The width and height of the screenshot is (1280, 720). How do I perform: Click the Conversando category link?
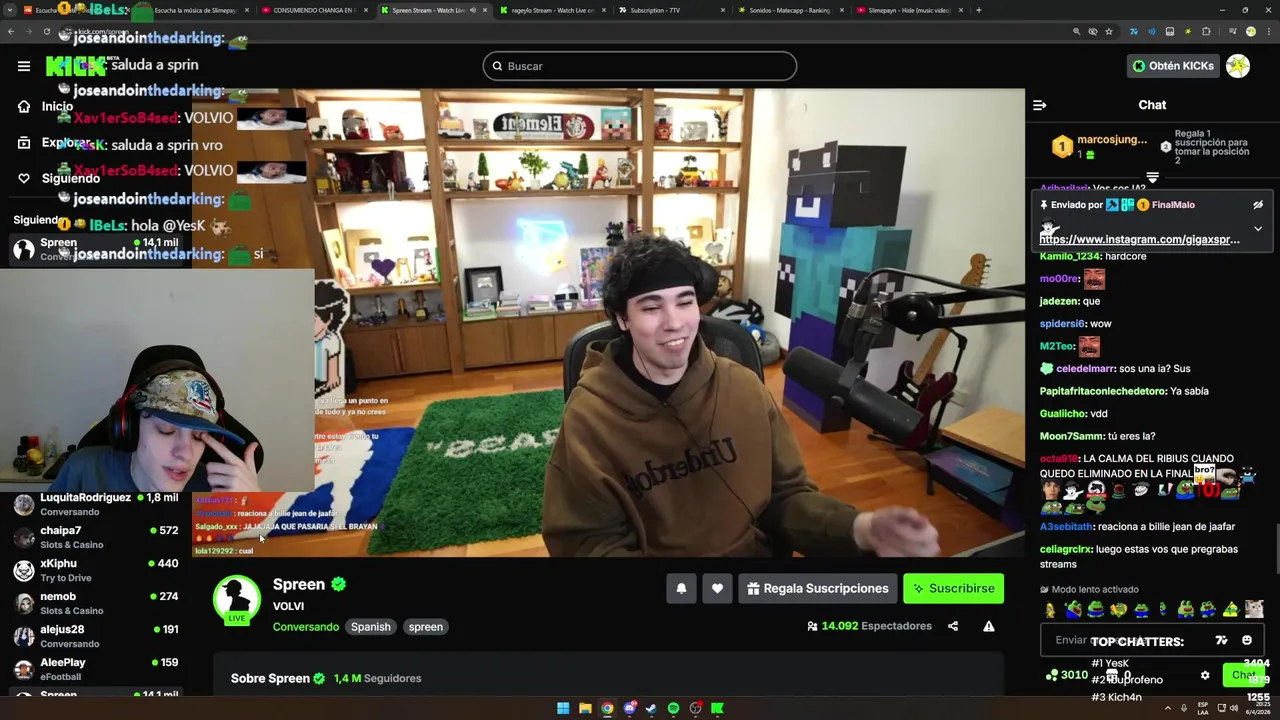(306, 627)
